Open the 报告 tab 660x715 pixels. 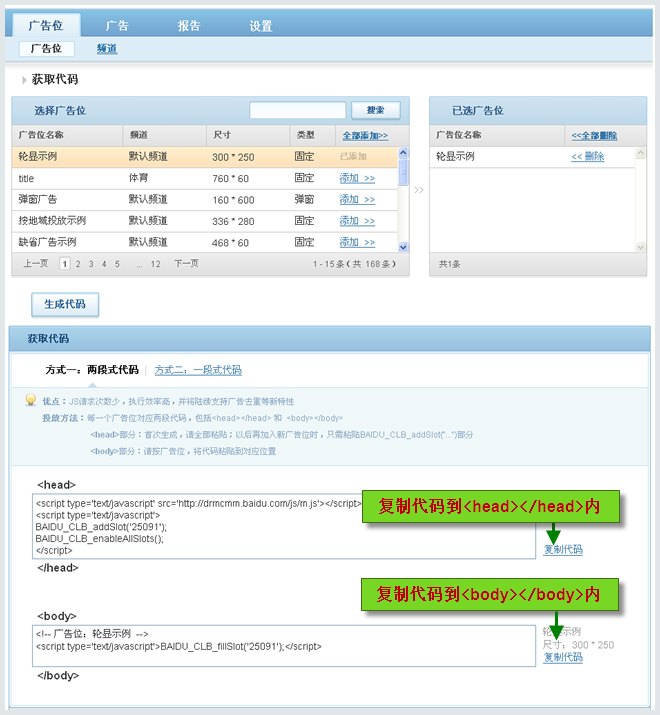click(x=189, y=26)
